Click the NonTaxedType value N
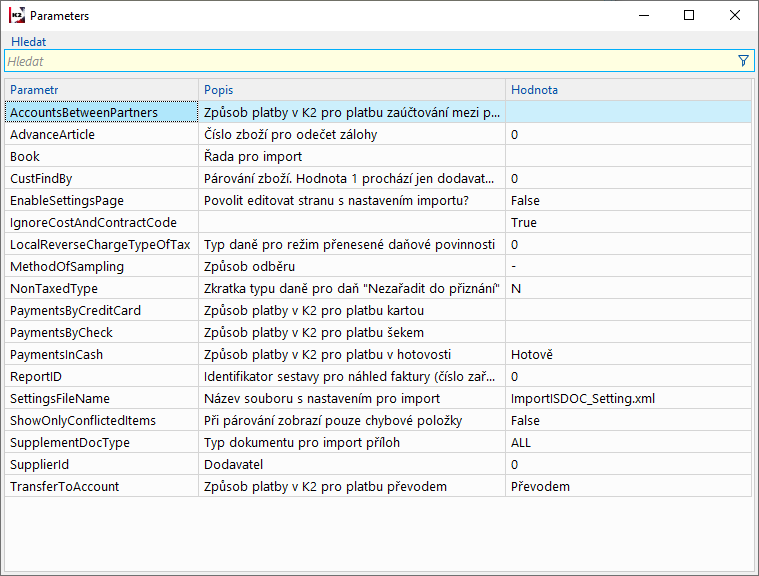 (x=515, y=288)
